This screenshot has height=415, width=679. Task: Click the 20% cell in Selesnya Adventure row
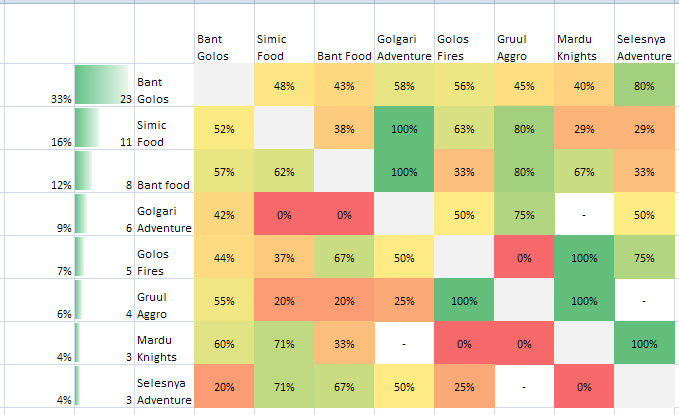pyautogui.click(x=223, y=387)
